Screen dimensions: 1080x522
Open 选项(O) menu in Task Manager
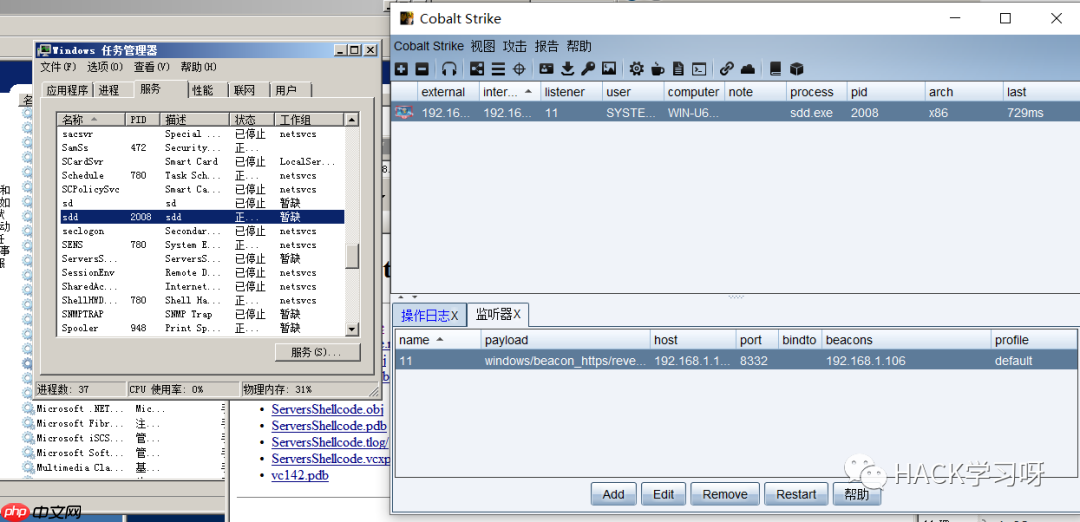pyautogui.click(x=105, y=67)
